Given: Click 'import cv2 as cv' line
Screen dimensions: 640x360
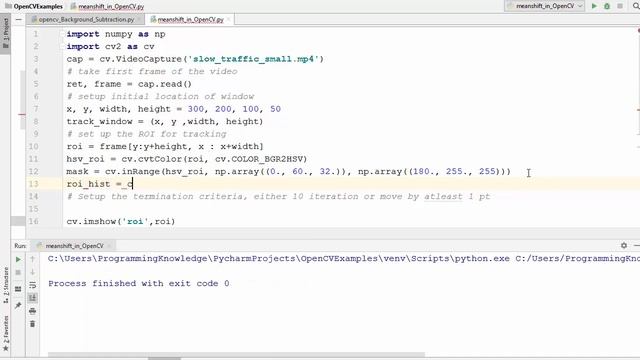Looking at the screenshot, I should point(111,47).
